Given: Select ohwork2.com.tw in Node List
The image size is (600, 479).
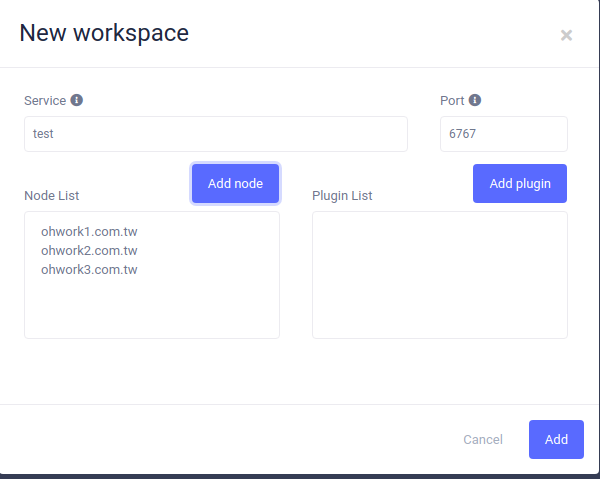Looking at the screenshot, I should 89,251.
